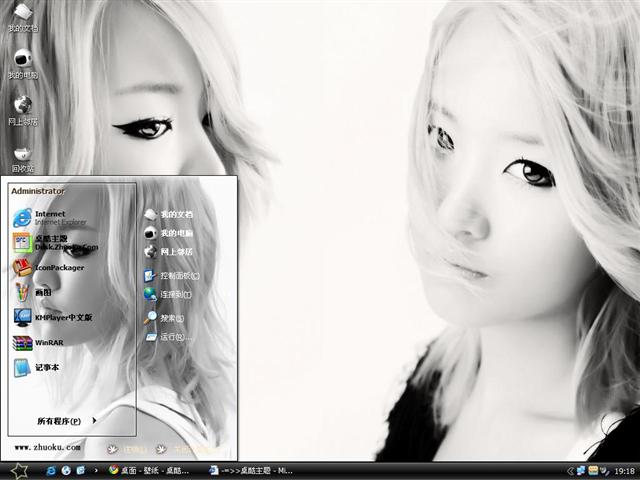The image size is (640, 480).
Task: Click the star-shaped Start button
Action: coord(19,471)
